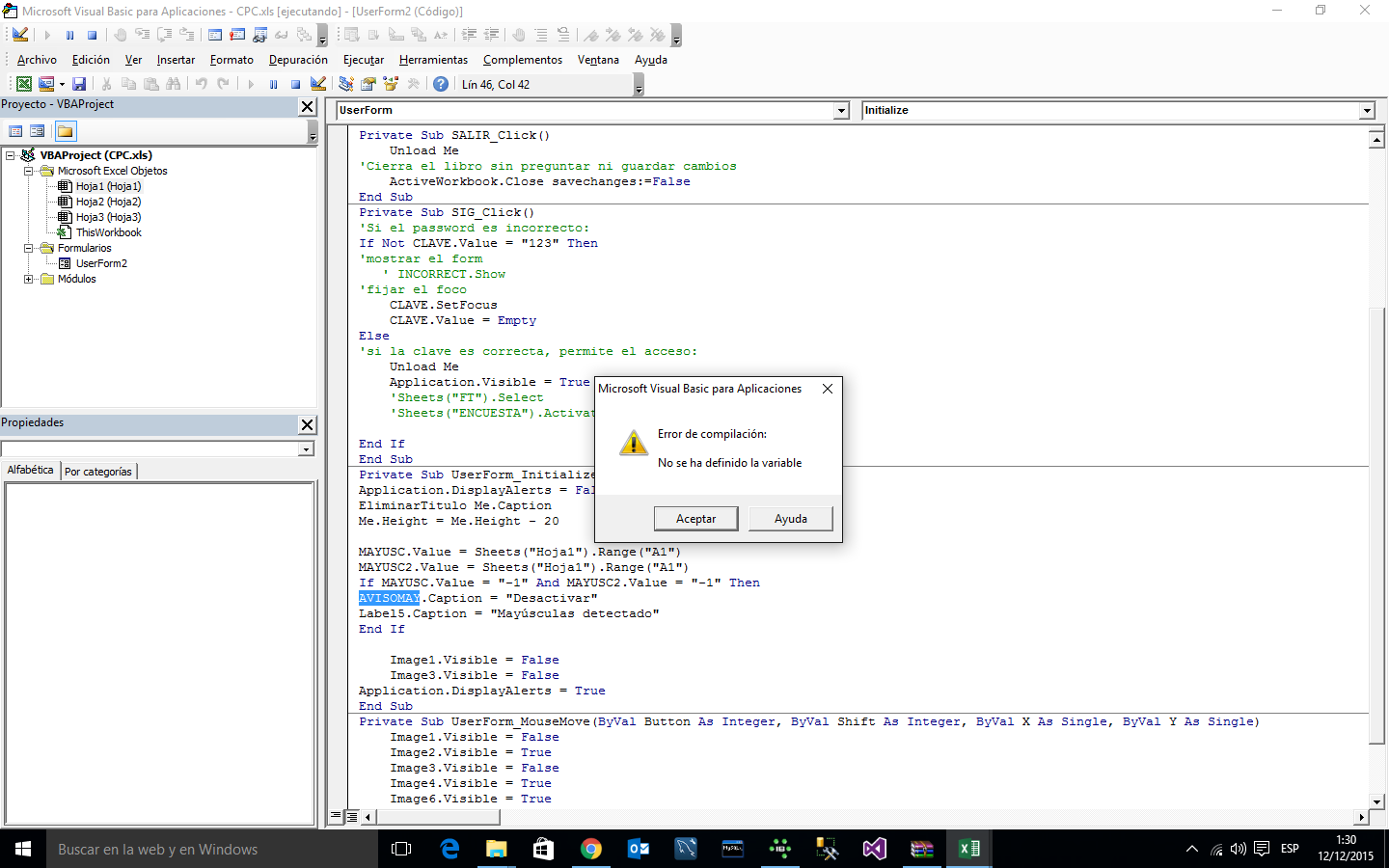Close the Proyecto - VBAProject panel
This screenshot has width=1389, height=868.
click(308, 107)
